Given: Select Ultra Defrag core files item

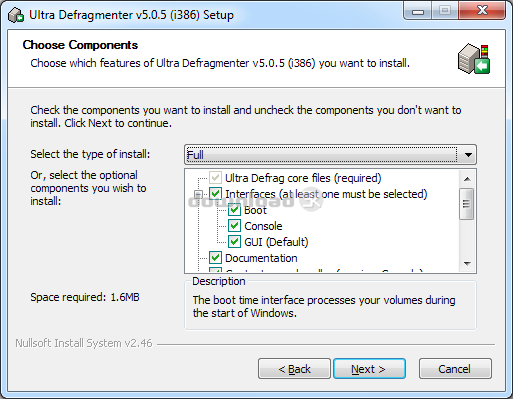Looking at the screenshot, I should (x=303, y=178).
